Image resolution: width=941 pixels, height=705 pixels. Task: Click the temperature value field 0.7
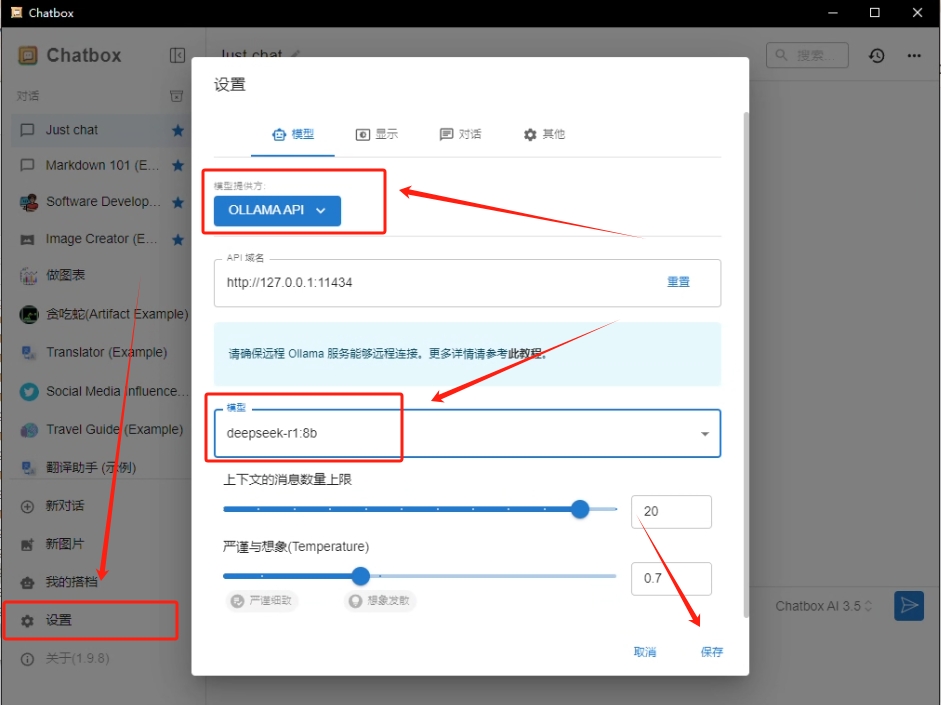671,578
